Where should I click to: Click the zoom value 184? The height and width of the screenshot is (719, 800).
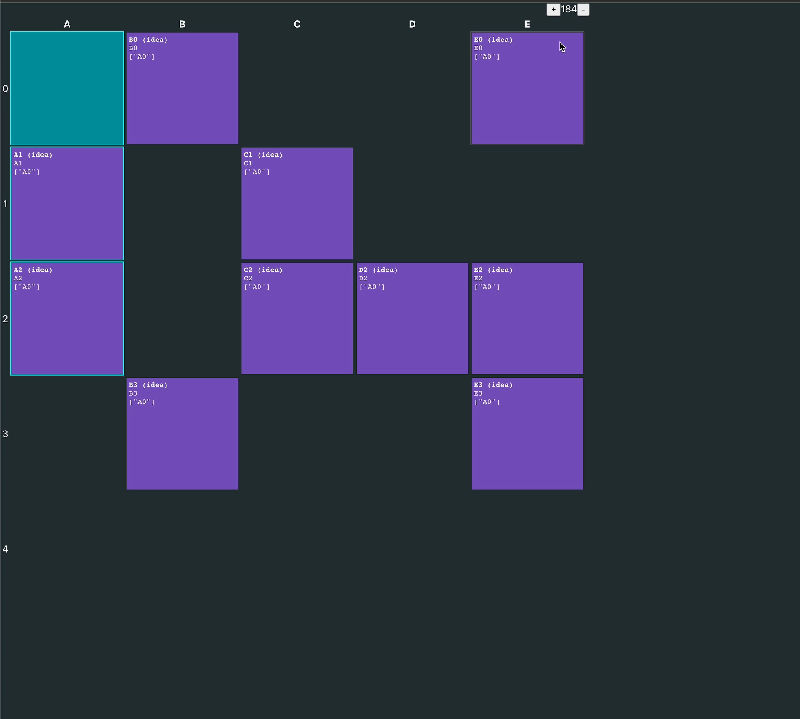click(x=568, y=10)
